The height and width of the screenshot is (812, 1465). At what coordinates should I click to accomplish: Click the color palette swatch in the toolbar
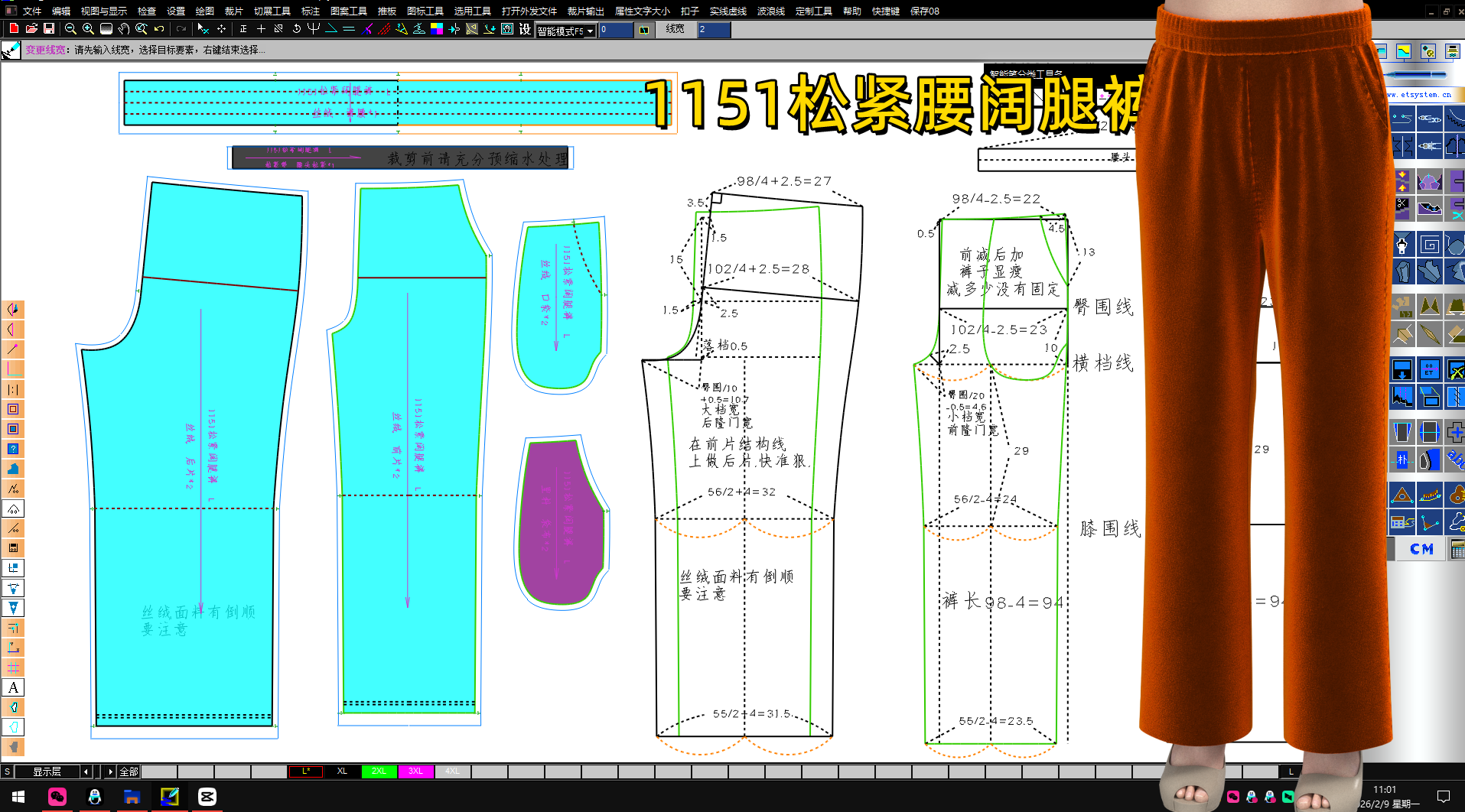(x=437, y=29)
